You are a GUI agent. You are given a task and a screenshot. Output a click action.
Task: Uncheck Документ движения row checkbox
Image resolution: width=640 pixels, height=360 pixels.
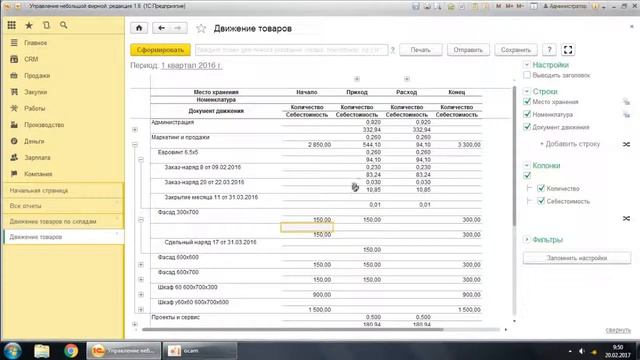tap(527, 127)
